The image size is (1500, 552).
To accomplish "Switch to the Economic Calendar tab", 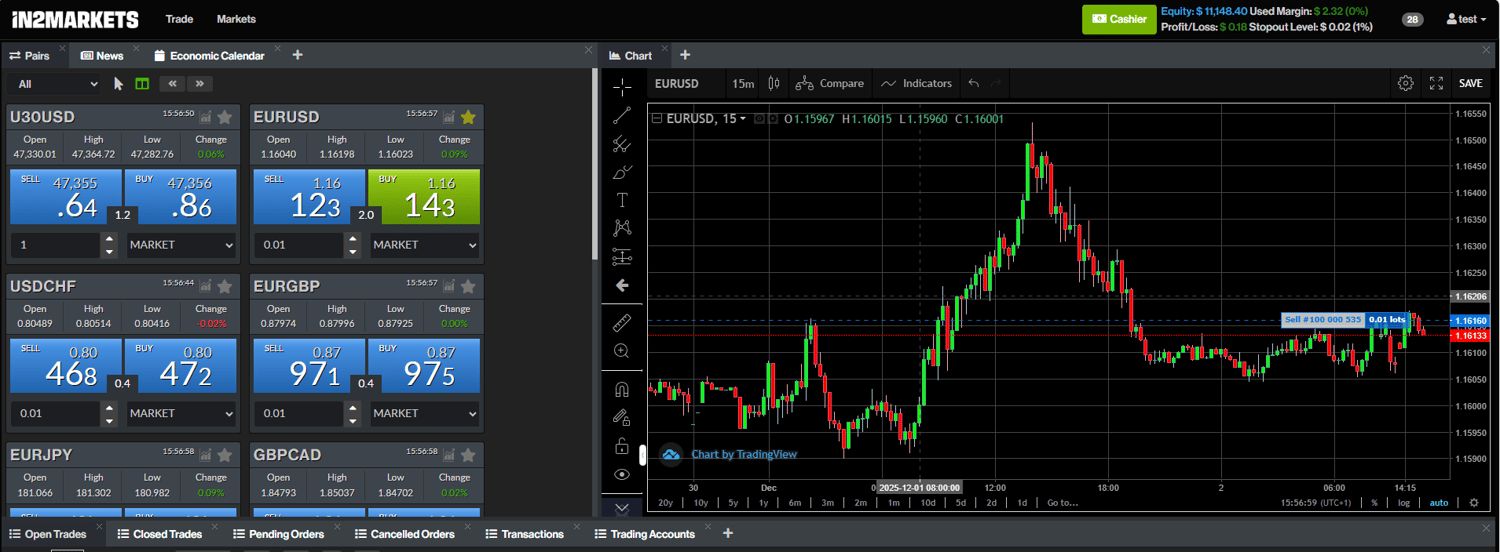I will [x=216, y=56].
